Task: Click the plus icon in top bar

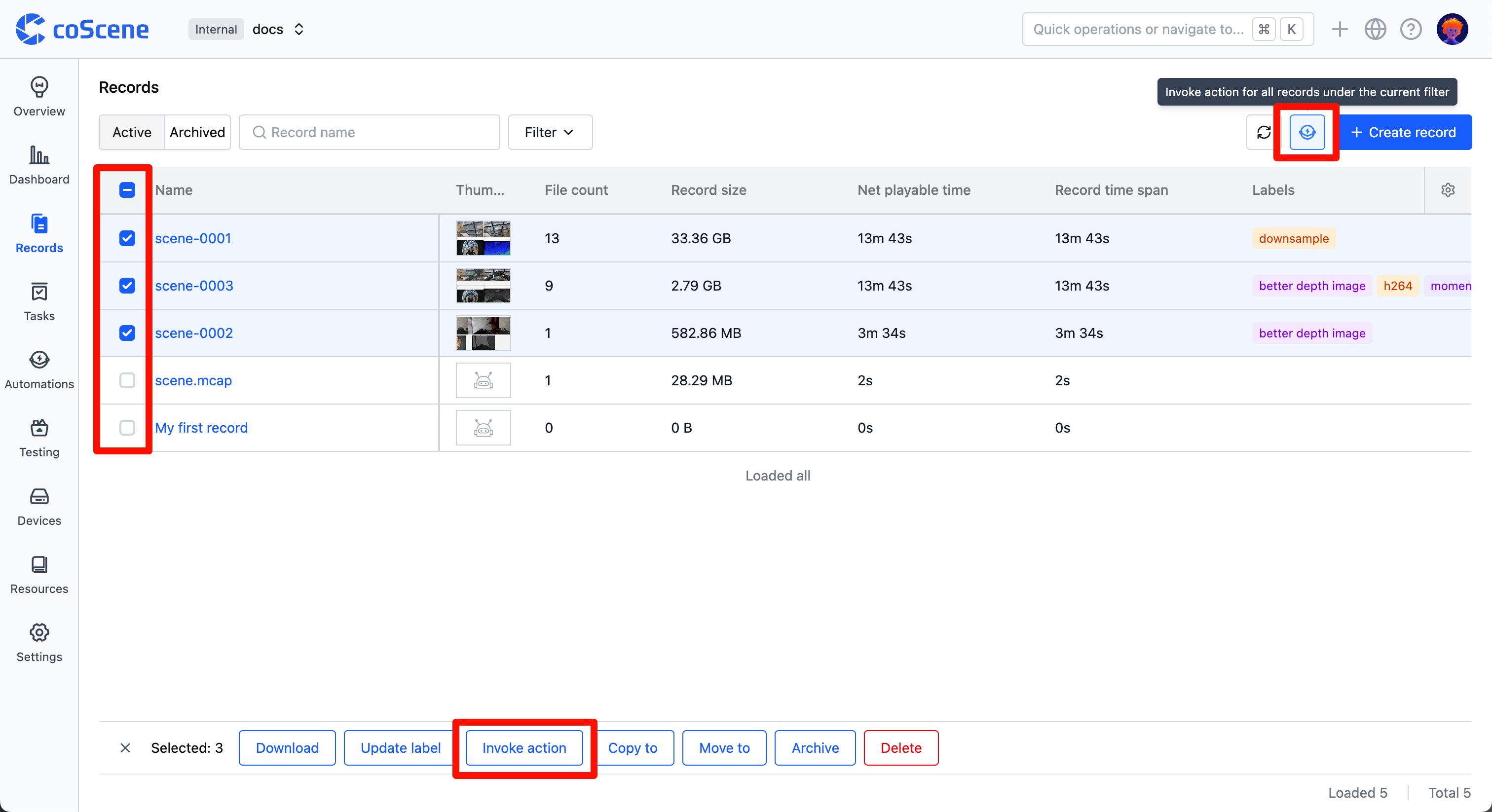Action: 1339,29
